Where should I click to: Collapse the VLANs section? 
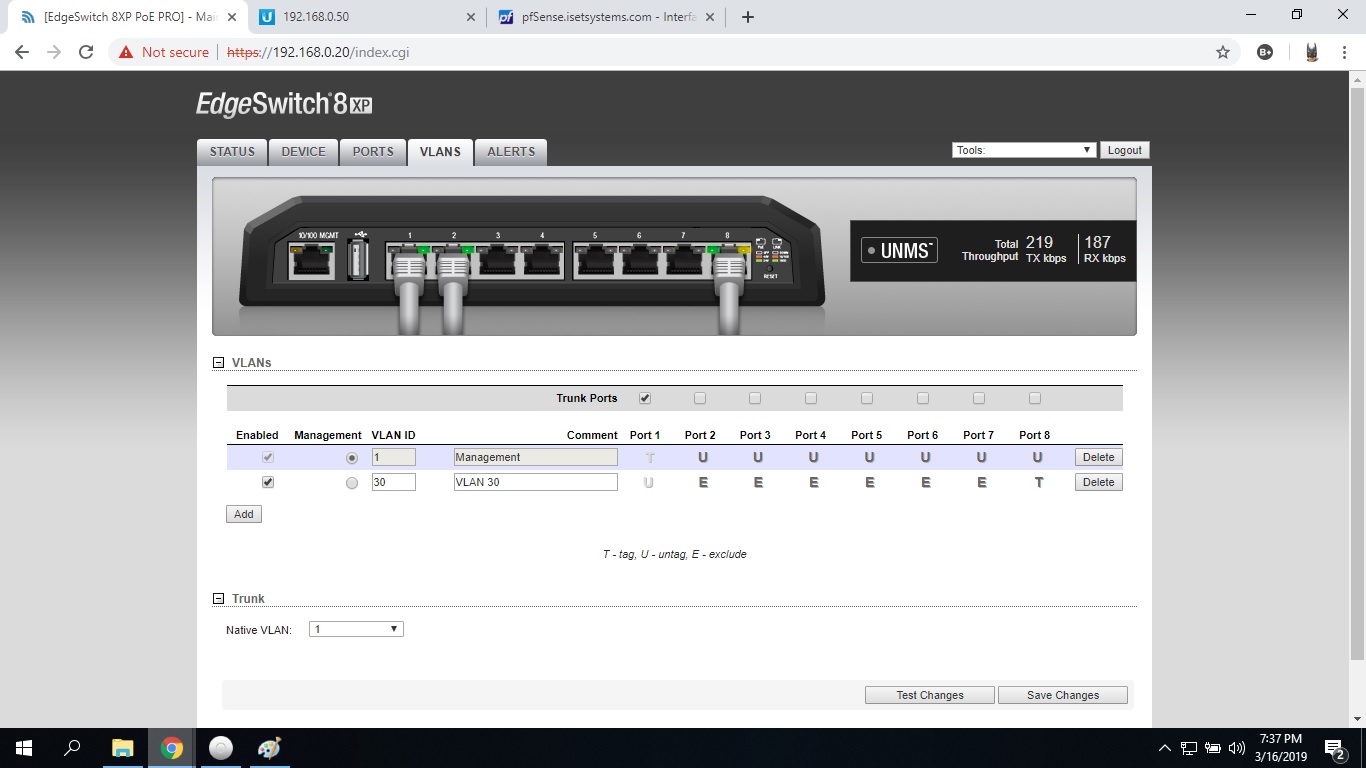pos(218,363)
